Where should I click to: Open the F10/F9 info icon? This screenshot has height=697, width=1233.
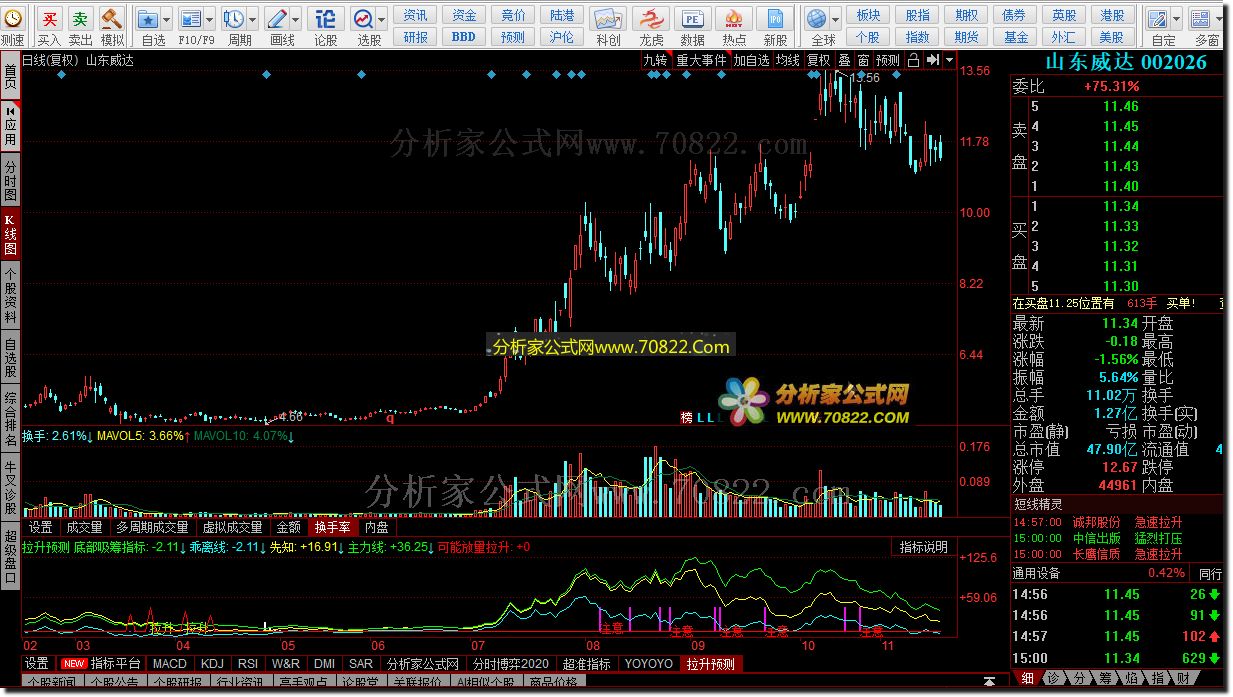(x=190, y=19)
